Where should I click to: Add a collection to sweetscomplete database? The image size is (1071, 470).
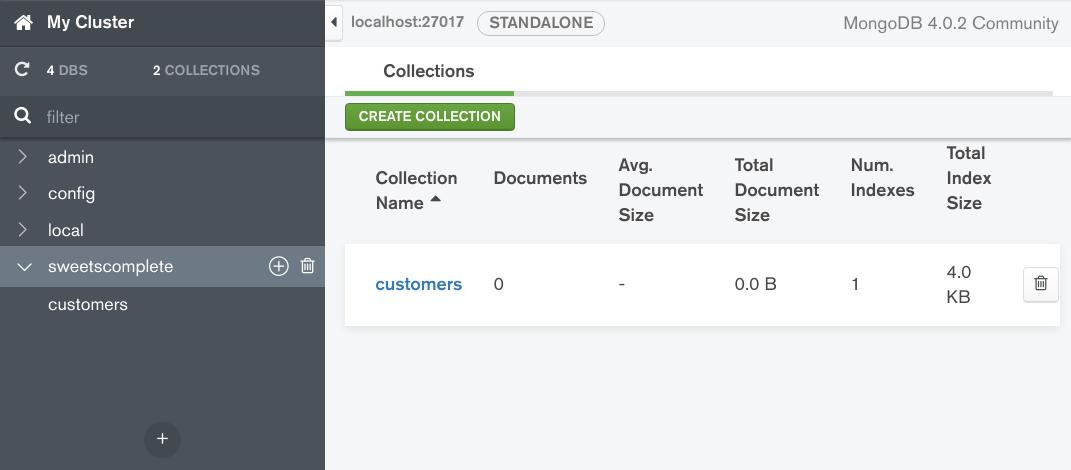tap(279, 266)
